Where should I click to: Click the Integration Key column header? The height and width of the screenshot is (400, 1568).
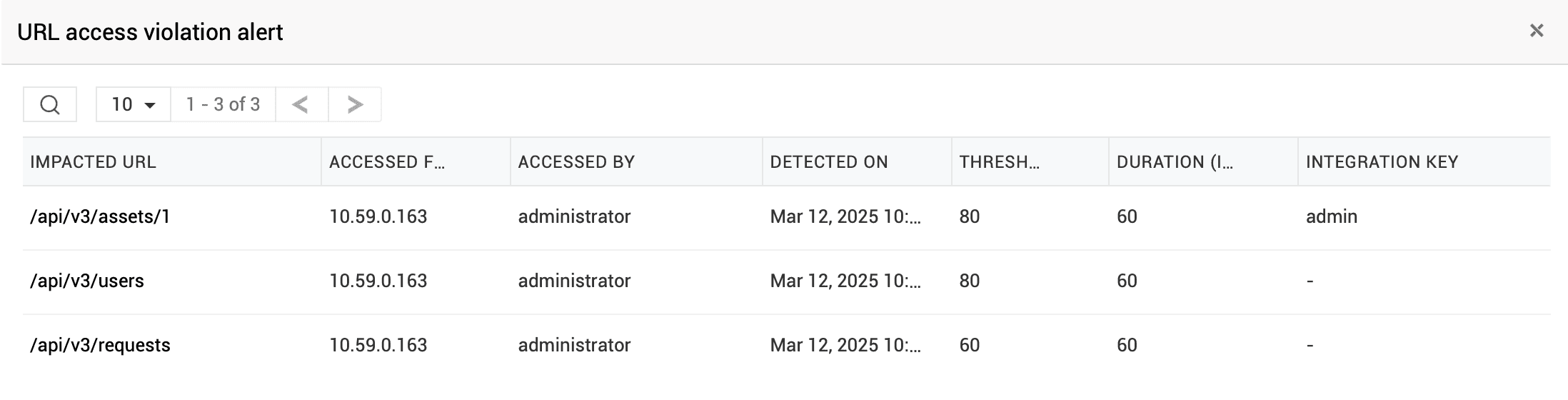pos(1382,162)
